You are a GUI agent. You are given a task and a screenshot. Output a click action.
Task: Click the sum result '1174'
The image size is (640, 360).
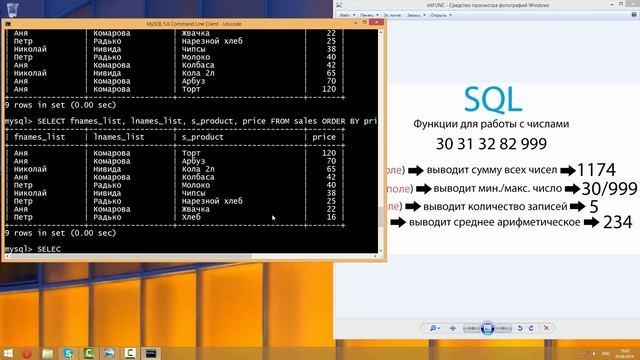tap(596, 170)
